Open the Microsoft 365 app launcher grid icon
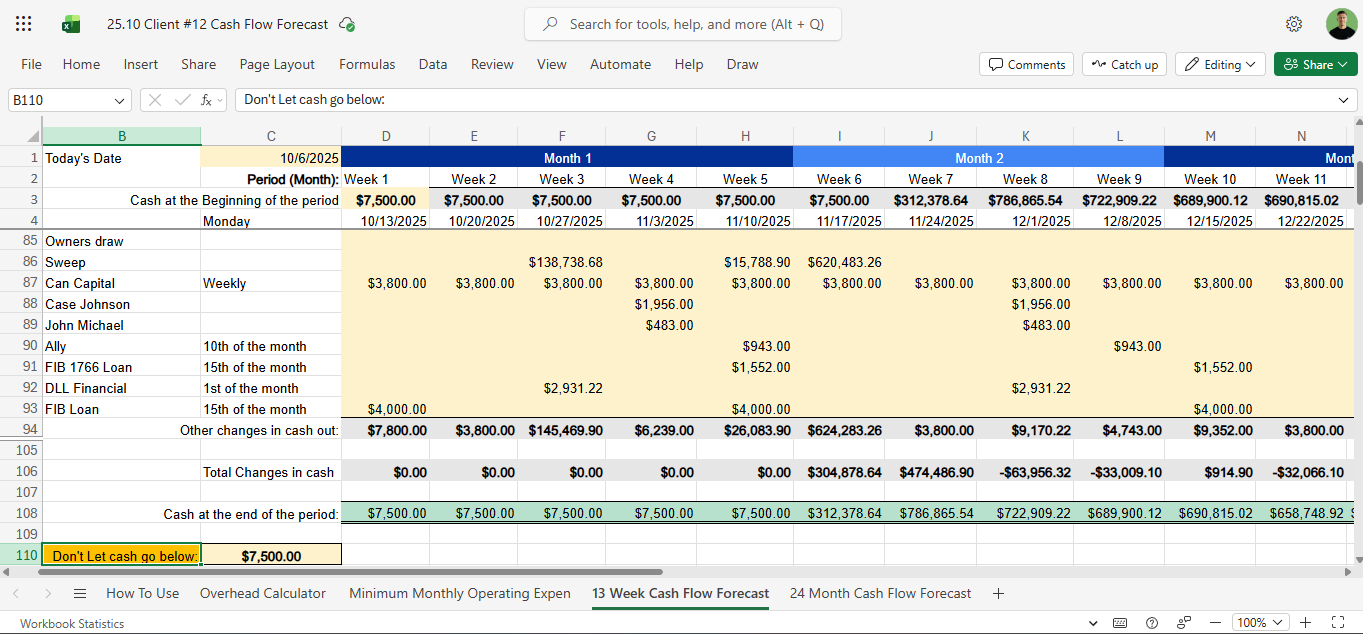 click(x=22, y=23)
